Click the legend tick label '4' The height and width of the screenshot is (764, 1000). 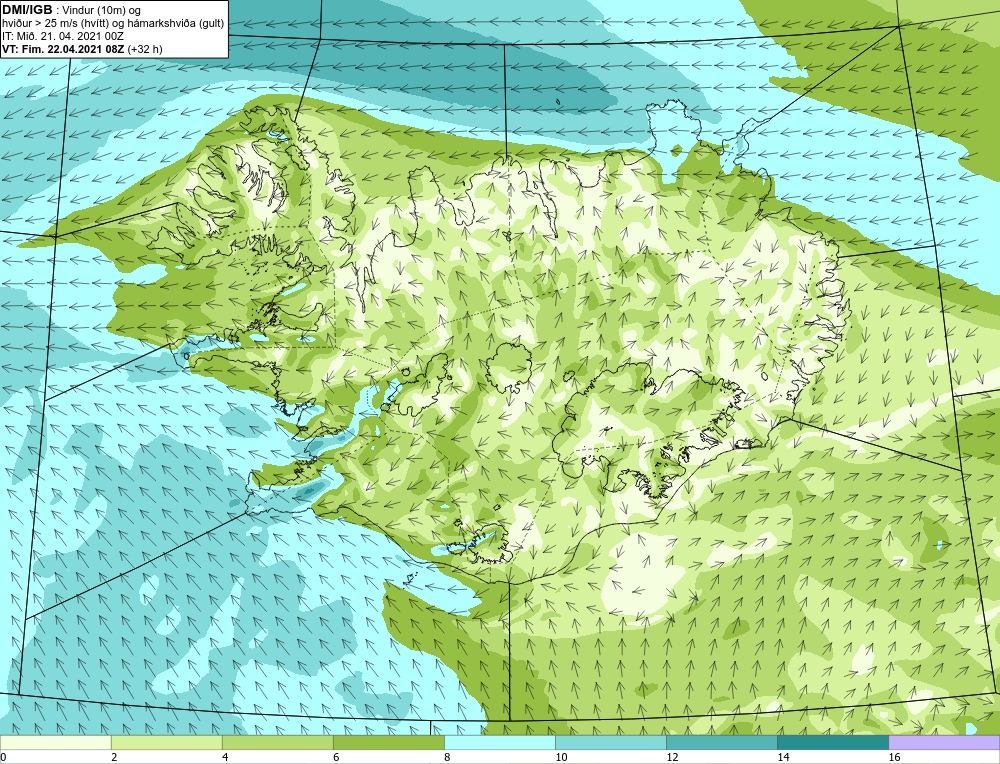point(225,757)
